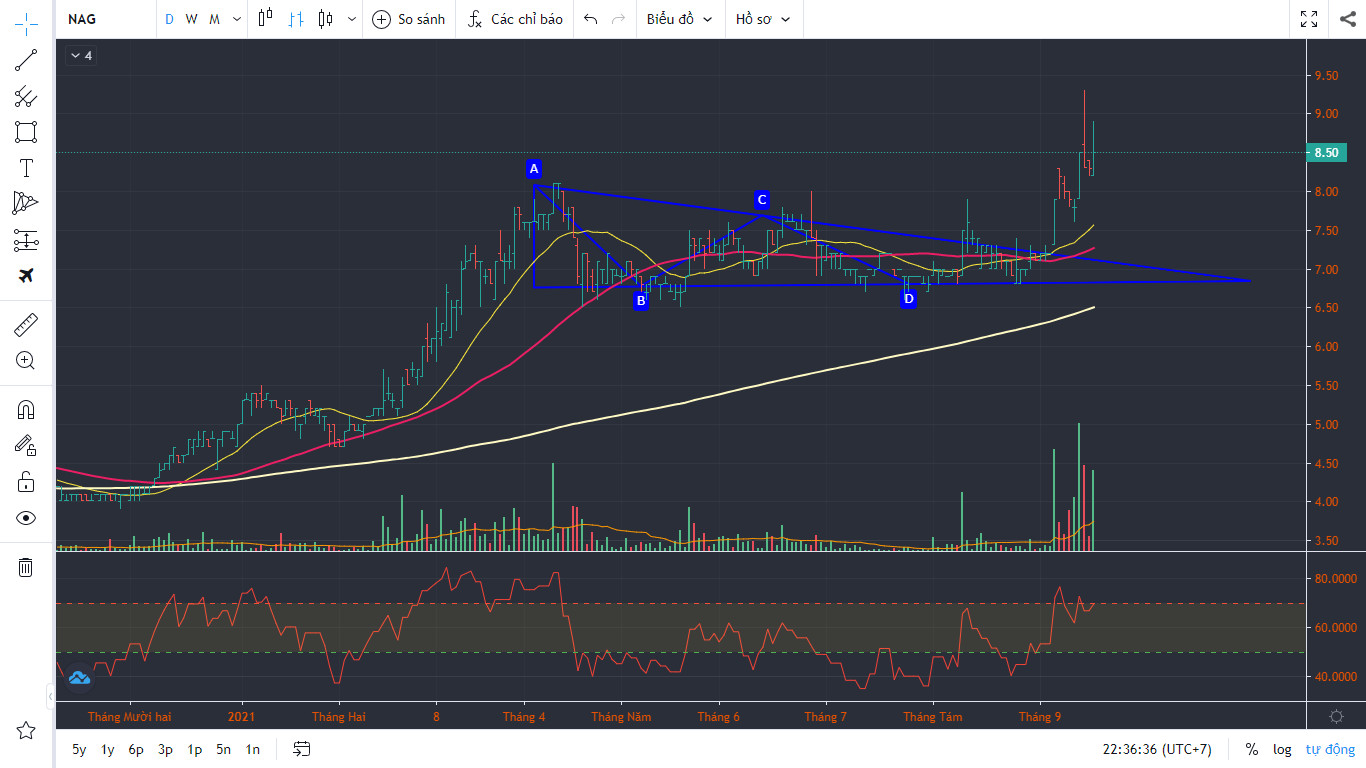Image resolution: width=1366 pixels, height=768 pixels.
Task: Switch price scale to log
Action: [1282, 749]
